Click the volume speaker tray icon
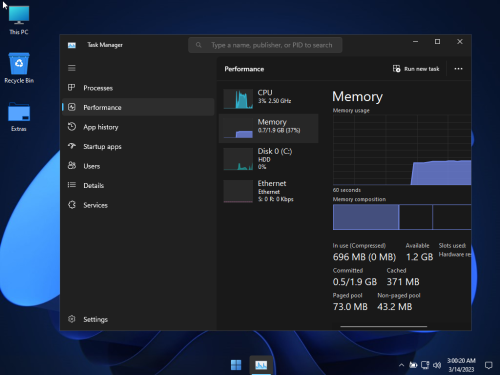500x375 pixels. (x=437, y=365)
